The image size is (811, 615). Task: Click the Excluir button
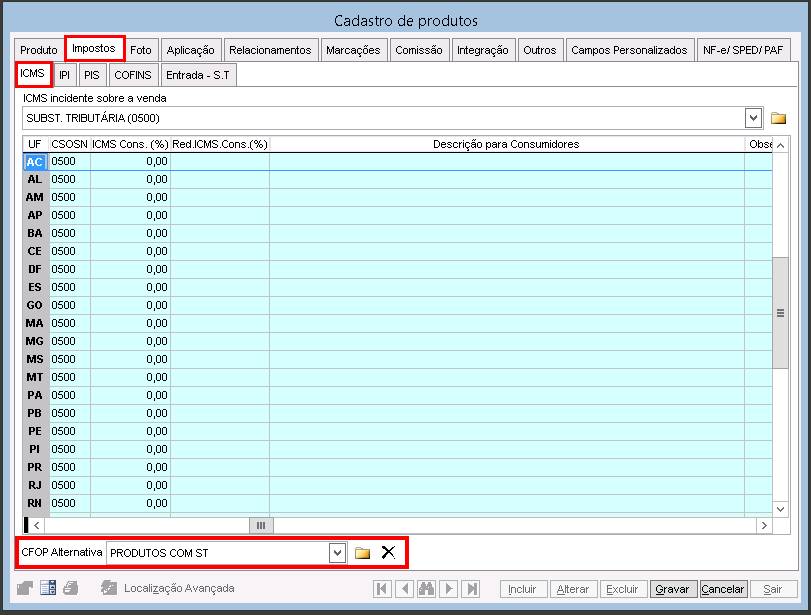[x=622, y=589]
